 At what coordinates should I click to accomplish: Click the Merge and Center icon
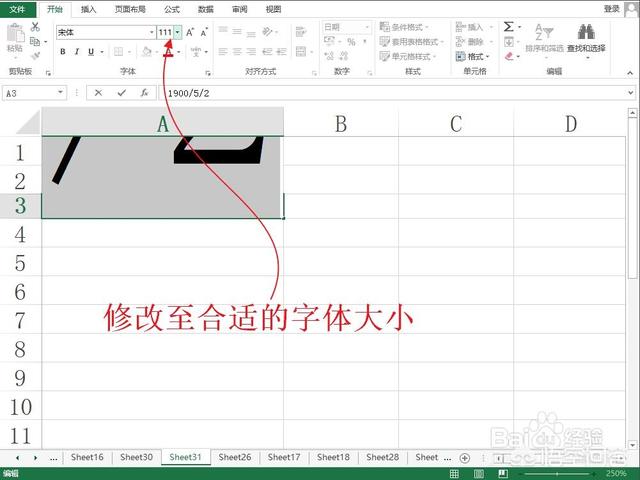point(301,52)
